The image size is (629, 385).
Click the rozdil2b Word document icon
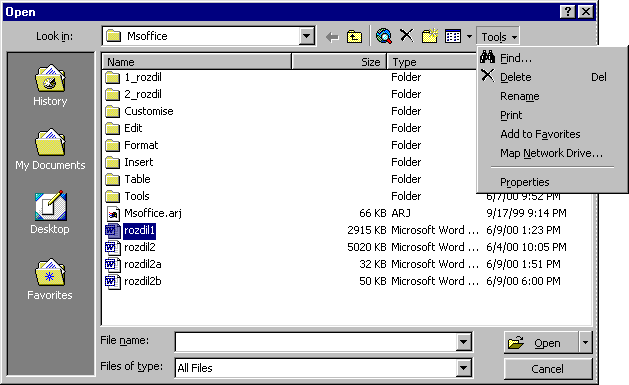click(113, 282)
